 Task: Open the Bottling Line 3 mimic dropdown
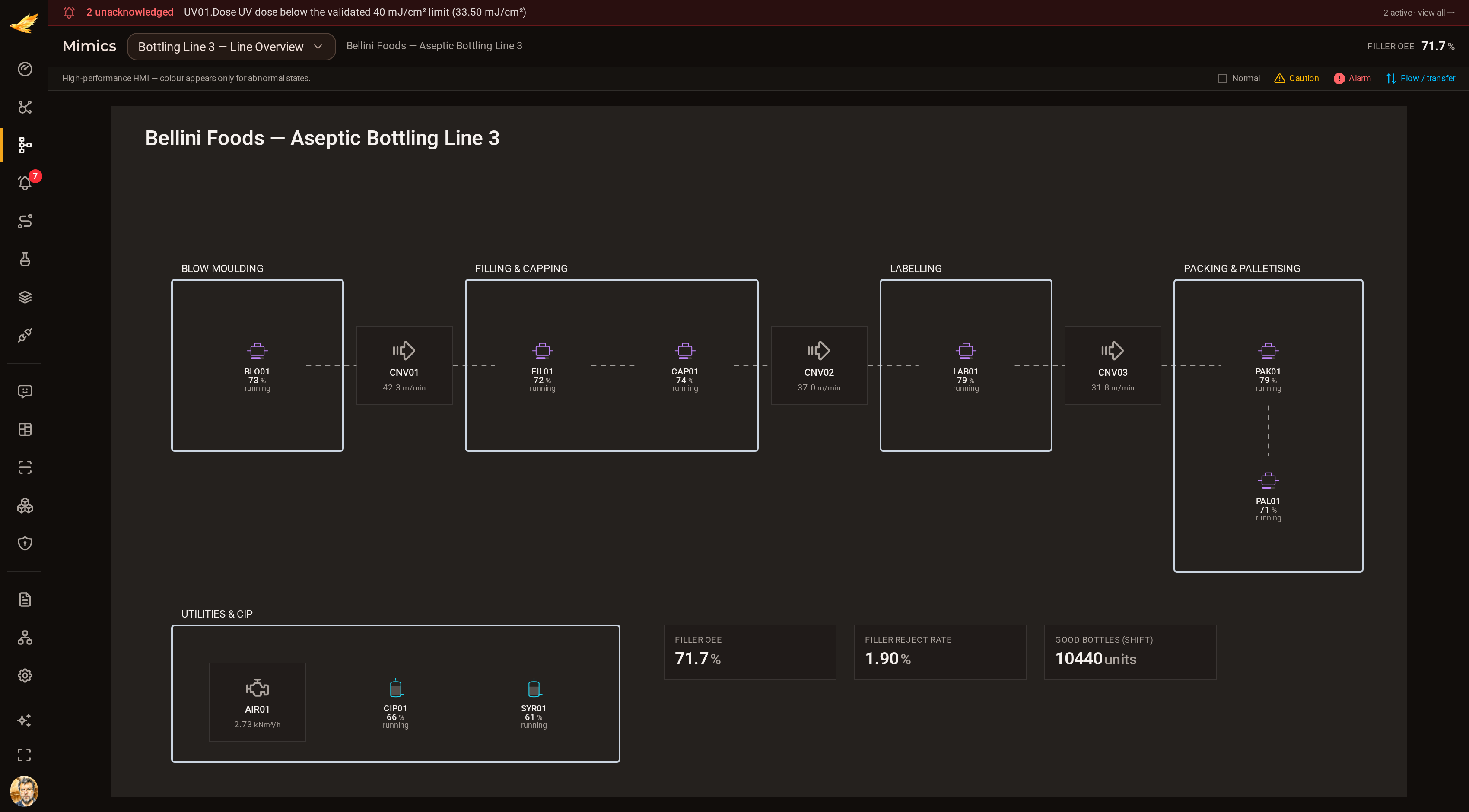(x=231, y=47)
